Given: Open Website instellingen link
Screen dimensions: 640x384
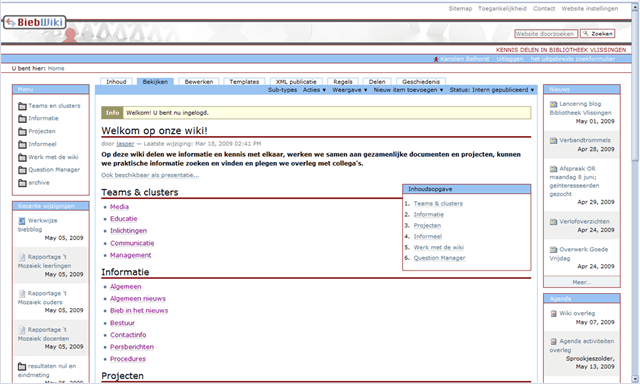Looking at the screenshot, I should (x=590, y=9).
